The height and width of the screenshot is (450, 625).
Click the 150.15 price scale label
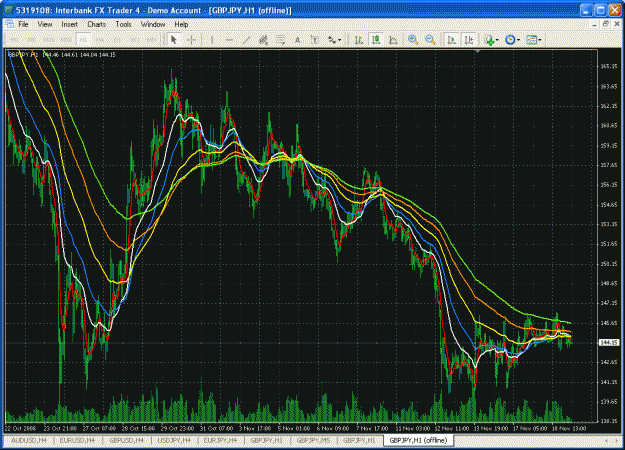(609, 264)
